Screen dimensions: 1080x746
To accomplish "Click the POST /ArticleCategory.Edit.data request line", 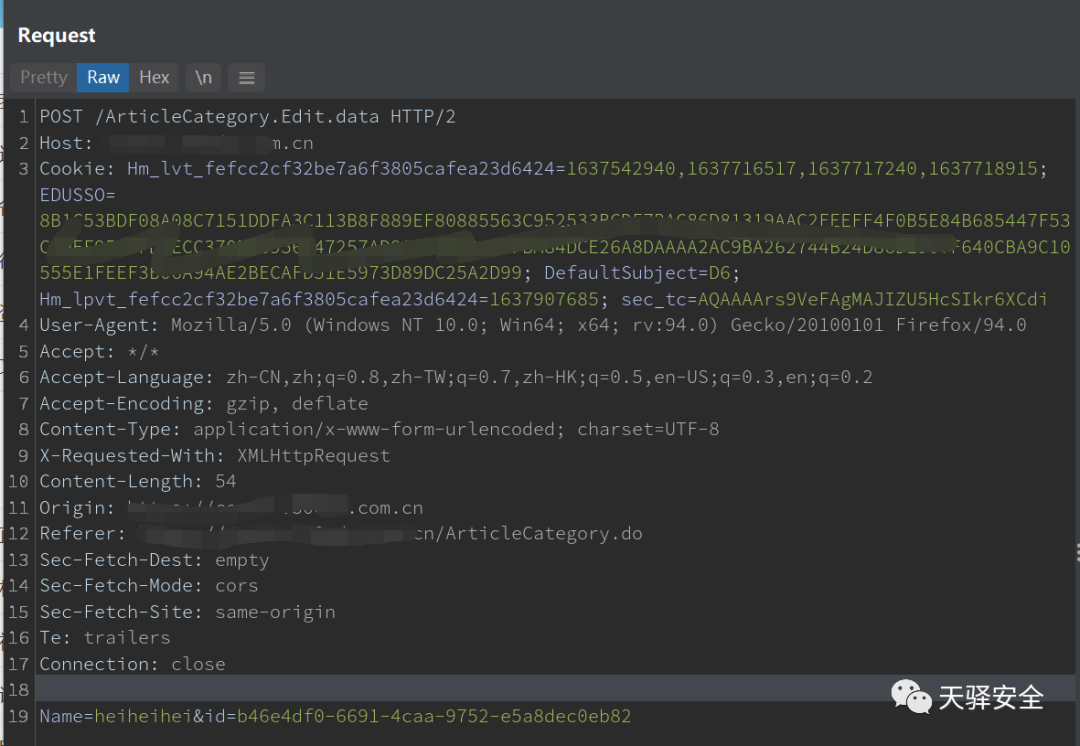I will pos(247,117).
